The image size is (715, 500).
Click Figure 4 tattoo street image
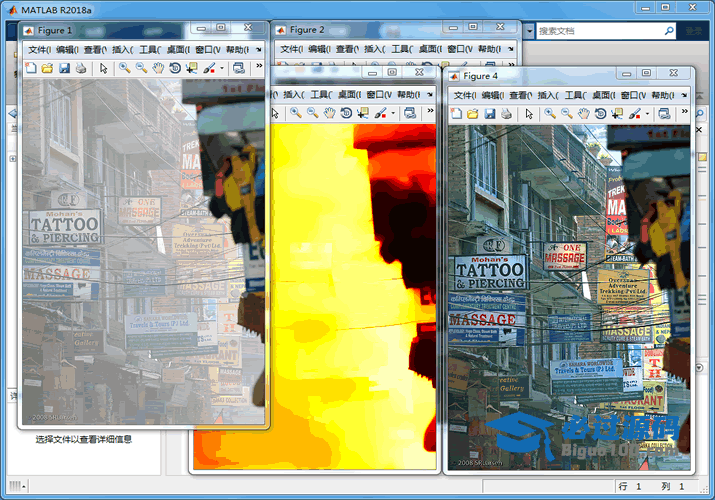tap(569, 297)
